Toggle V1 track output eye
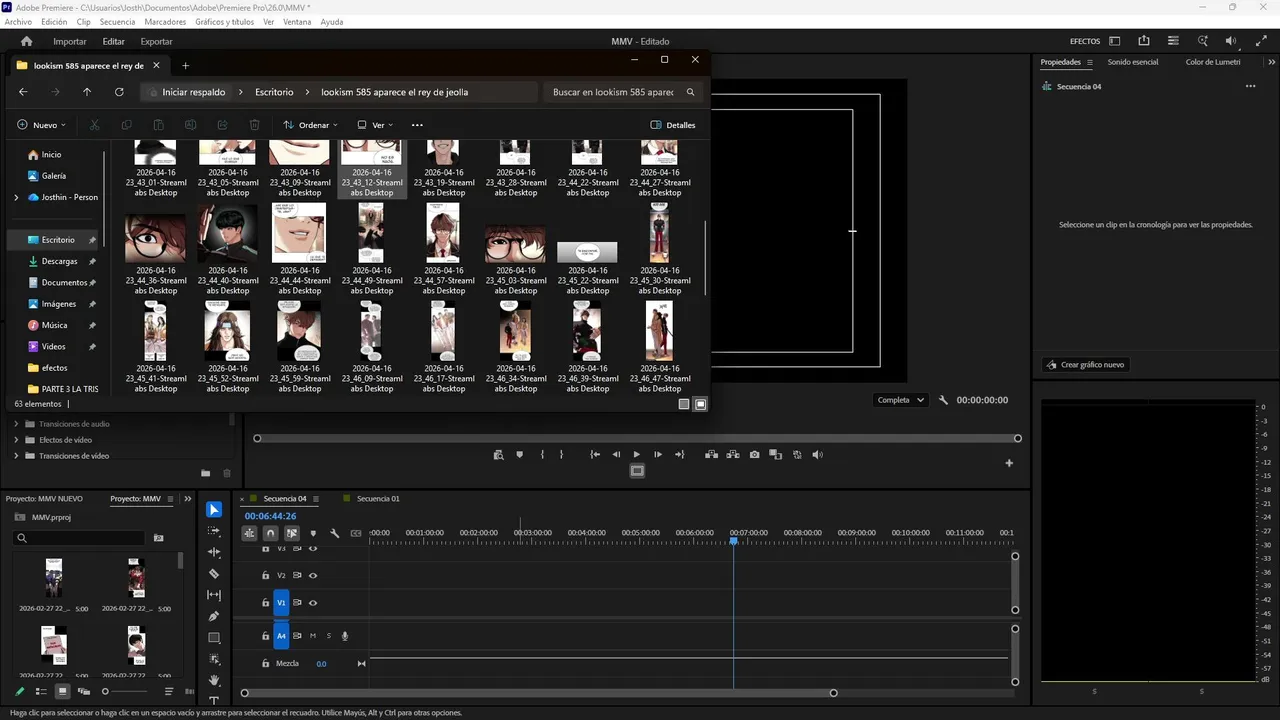Screen dimensions: 1280x720 [x=313, y=603]
